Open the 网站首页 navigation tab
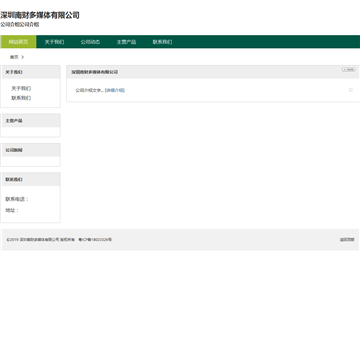This screenshot has width=360, height=360. click(18, 42)
